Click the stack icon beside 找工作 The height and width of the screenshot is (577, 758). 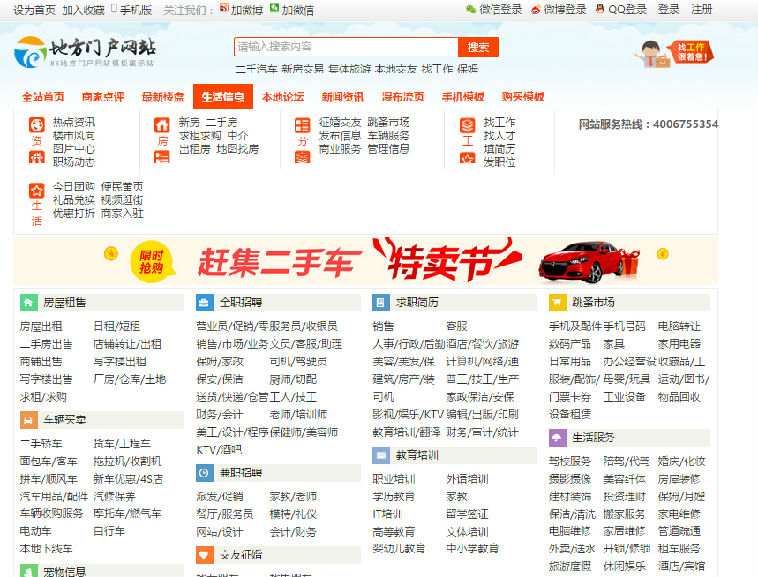[467, 125]
